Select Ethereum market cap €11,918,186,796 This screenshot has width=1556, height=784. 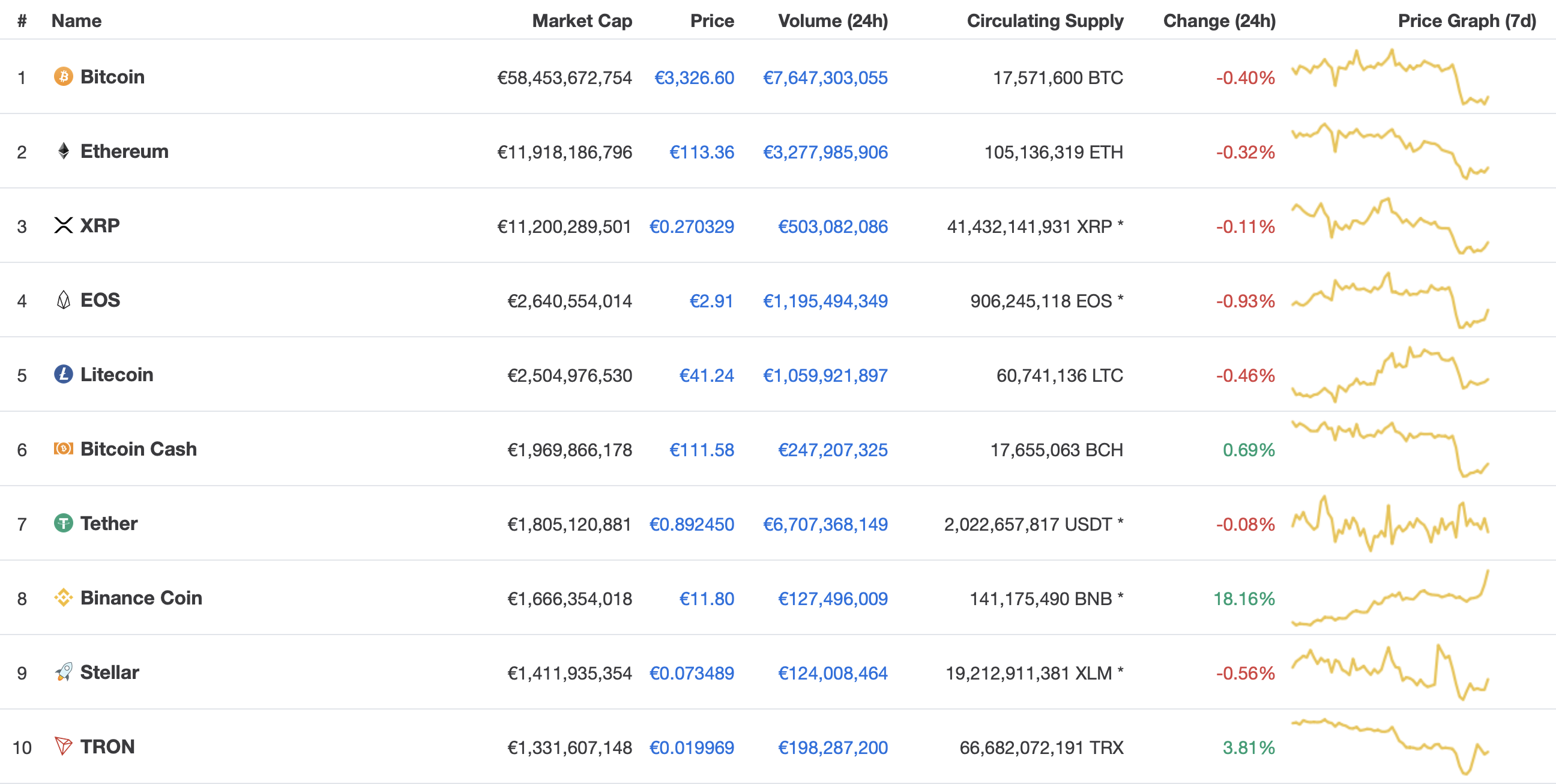(564, 152)
